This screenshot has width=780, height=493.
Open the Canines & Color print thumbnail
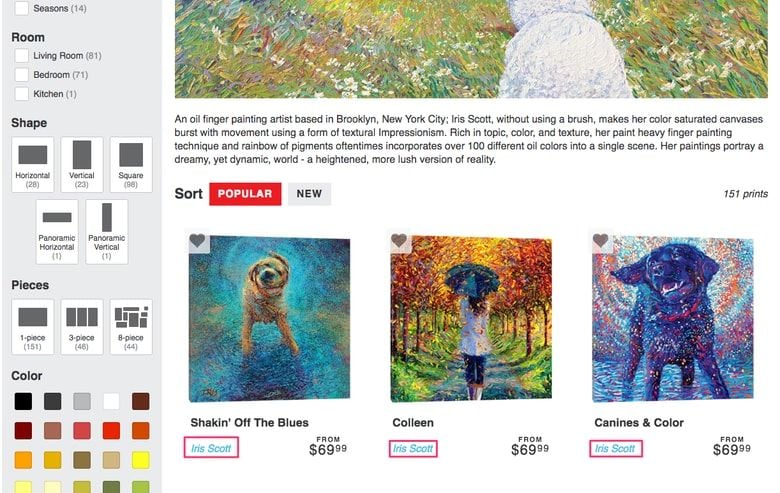point(673,318)
